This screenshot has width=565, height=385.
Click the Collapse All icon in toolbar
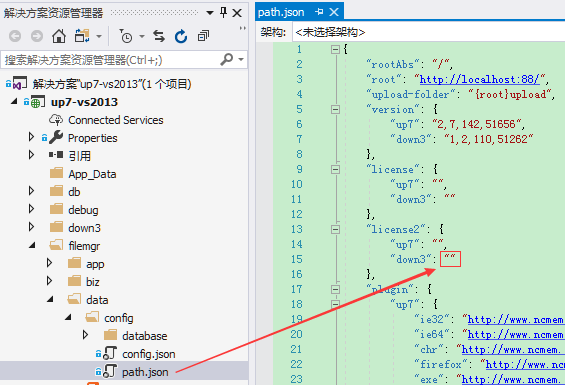point(203,36)
